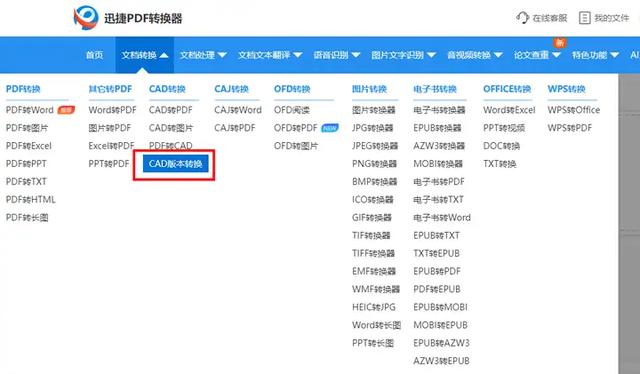
Task: Open 图片转换器 under 图片转换
Action: (374, 110)
